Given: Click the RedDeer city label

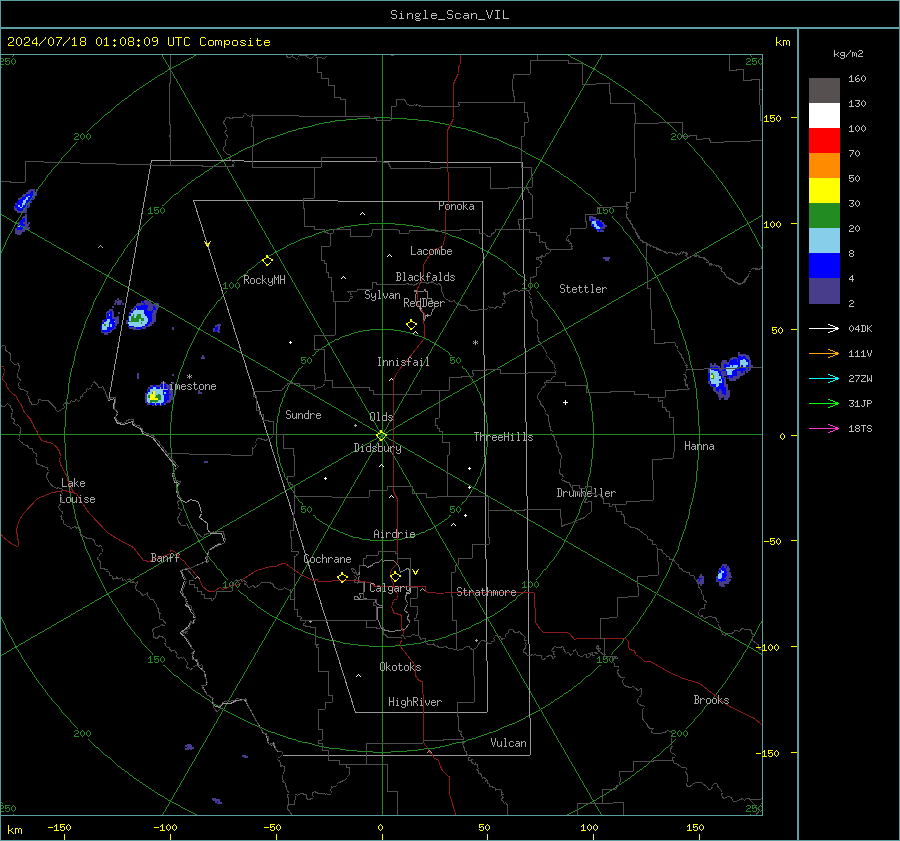Looking at the screenshot, I should click(x=424, y=303).
